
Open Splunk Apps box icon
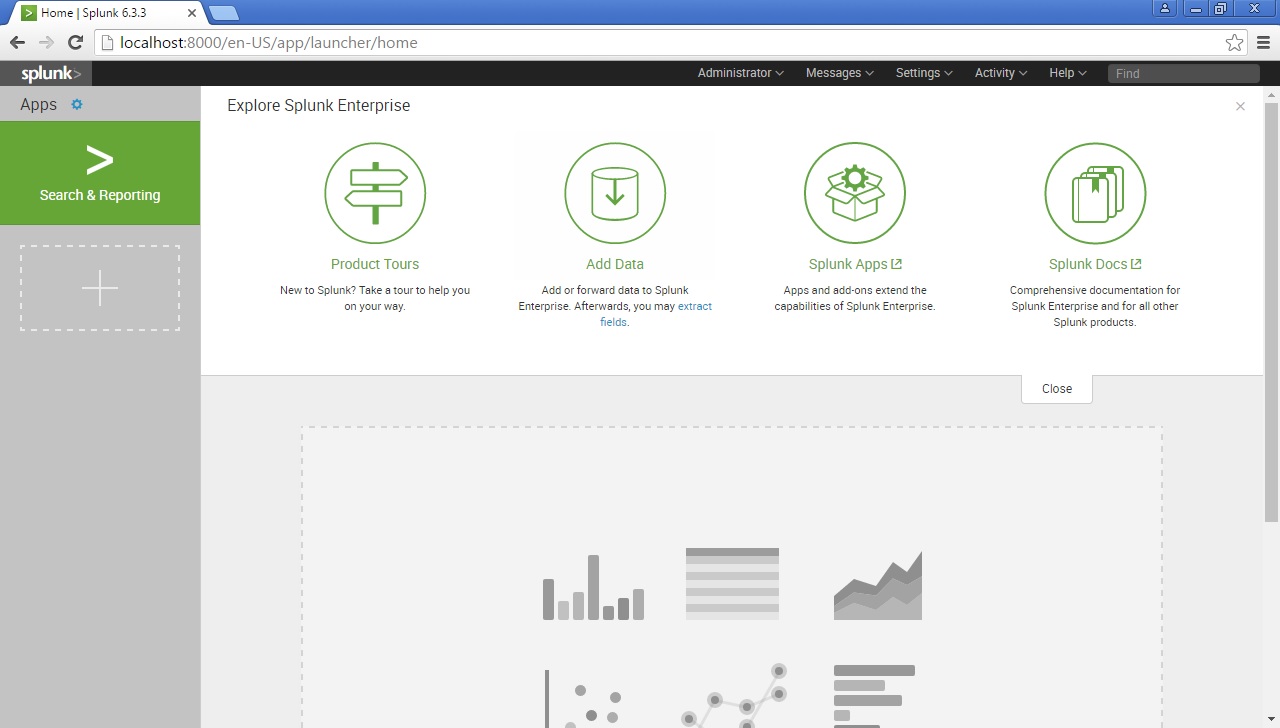click(x=855, y=193)
